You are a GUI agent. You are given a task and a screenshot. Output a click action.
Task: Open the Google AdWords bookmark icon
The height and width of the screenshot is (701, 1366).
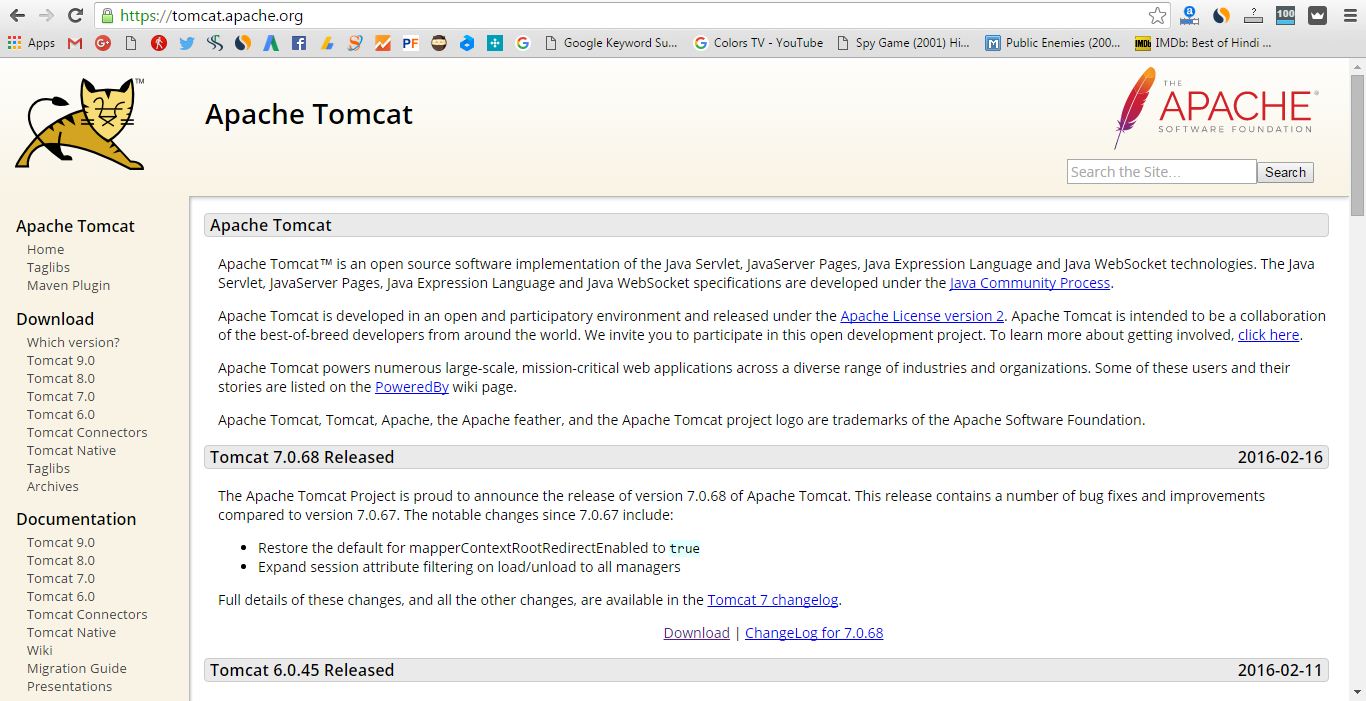(271, 43)
